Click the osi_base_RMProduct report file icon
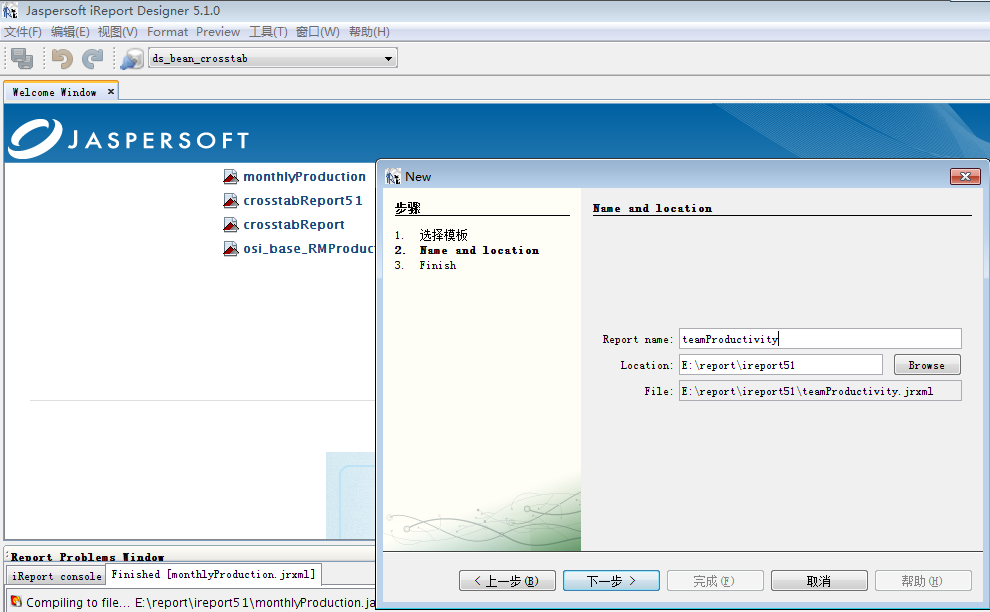 (230, 249)
